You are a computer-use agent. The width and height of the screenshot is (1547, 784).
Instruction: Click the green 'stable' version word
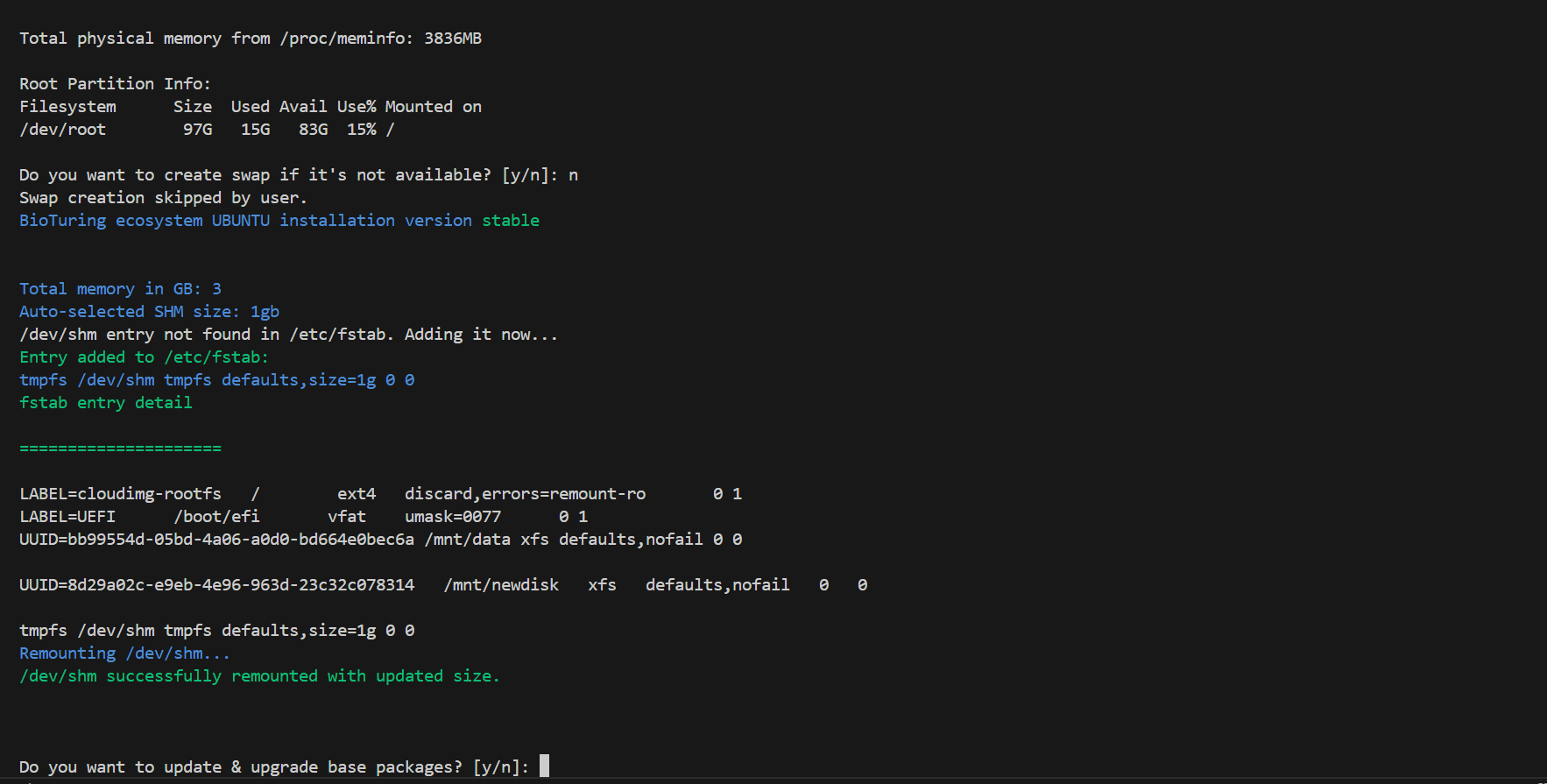pos(511,221)
